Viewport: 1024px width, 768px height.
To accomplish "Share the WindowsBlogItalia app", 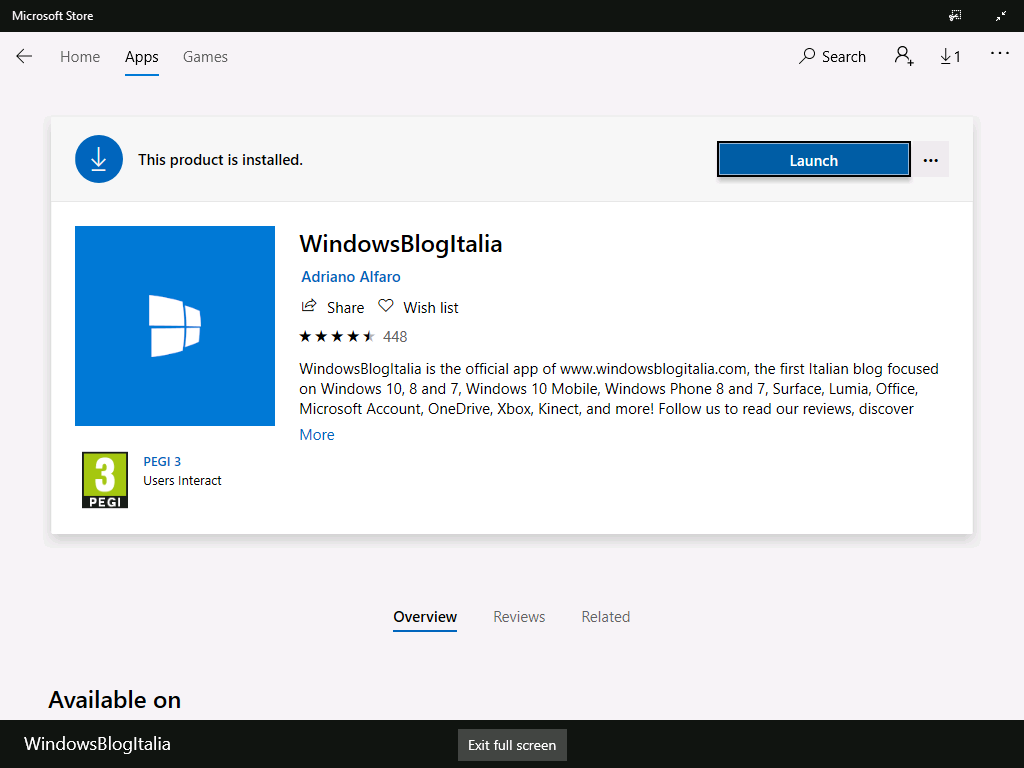I will [x=332, y=307].
